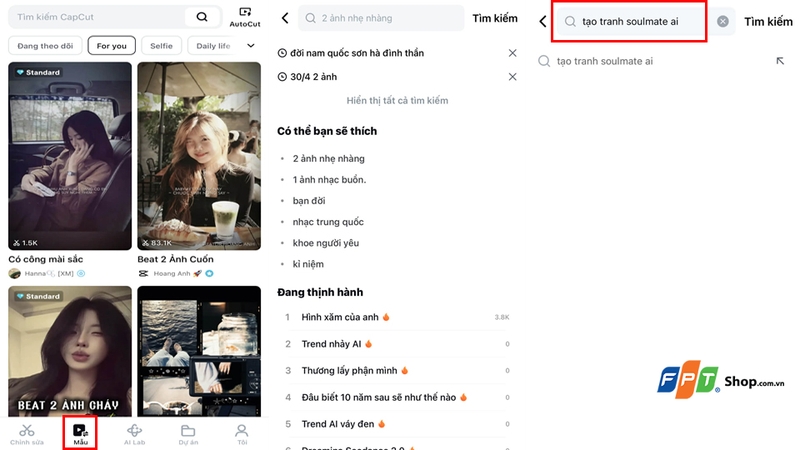The image size is (800, 450).
Task: Remove the "đời nam quốc sơn hà" history entry
Action: [513, 53]
